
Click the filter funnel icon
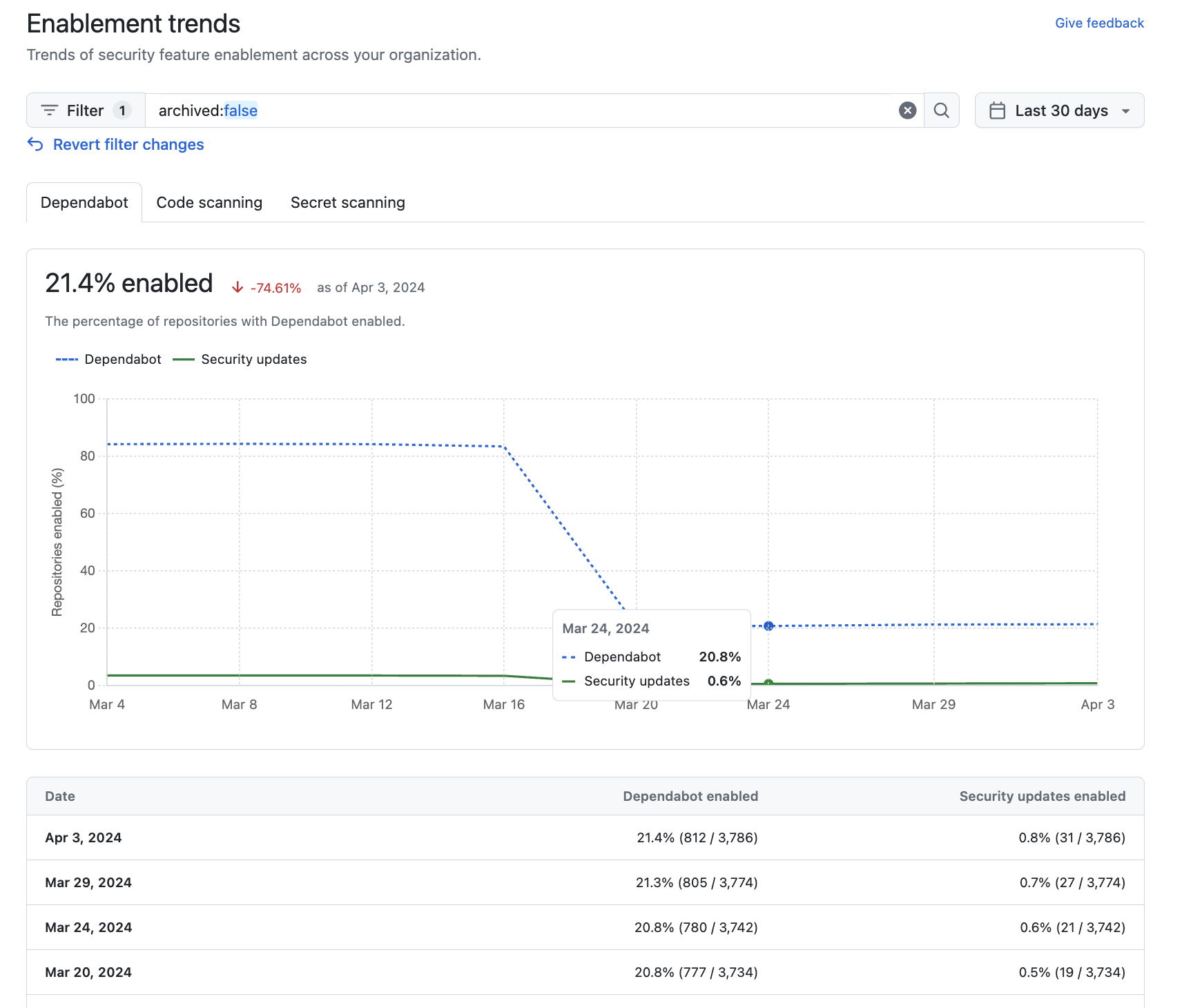[x=49, y=110]
